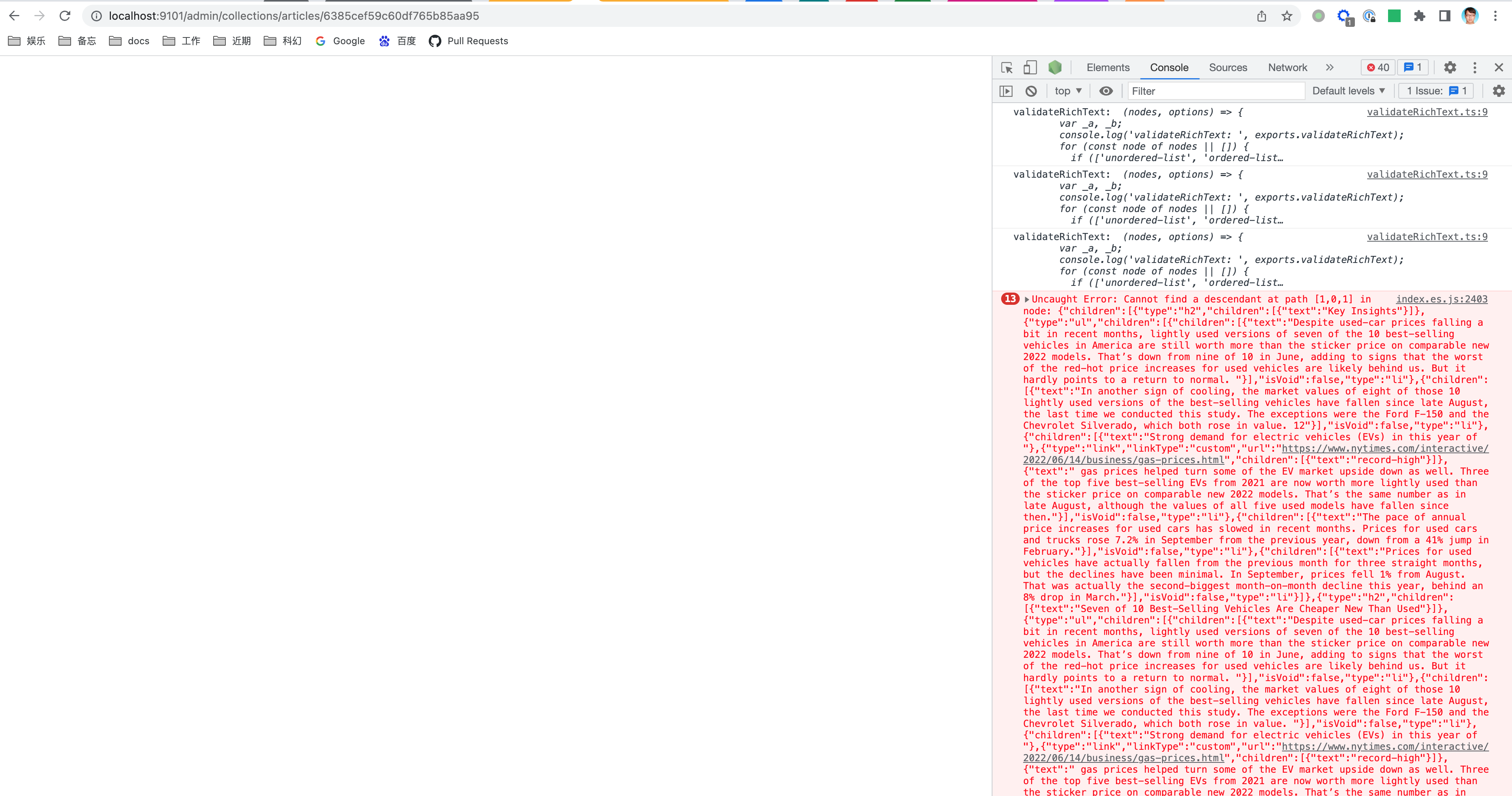This screenshot has height=796, width=1512.
Task: Clear the console
Action: tap(1031, 91)
